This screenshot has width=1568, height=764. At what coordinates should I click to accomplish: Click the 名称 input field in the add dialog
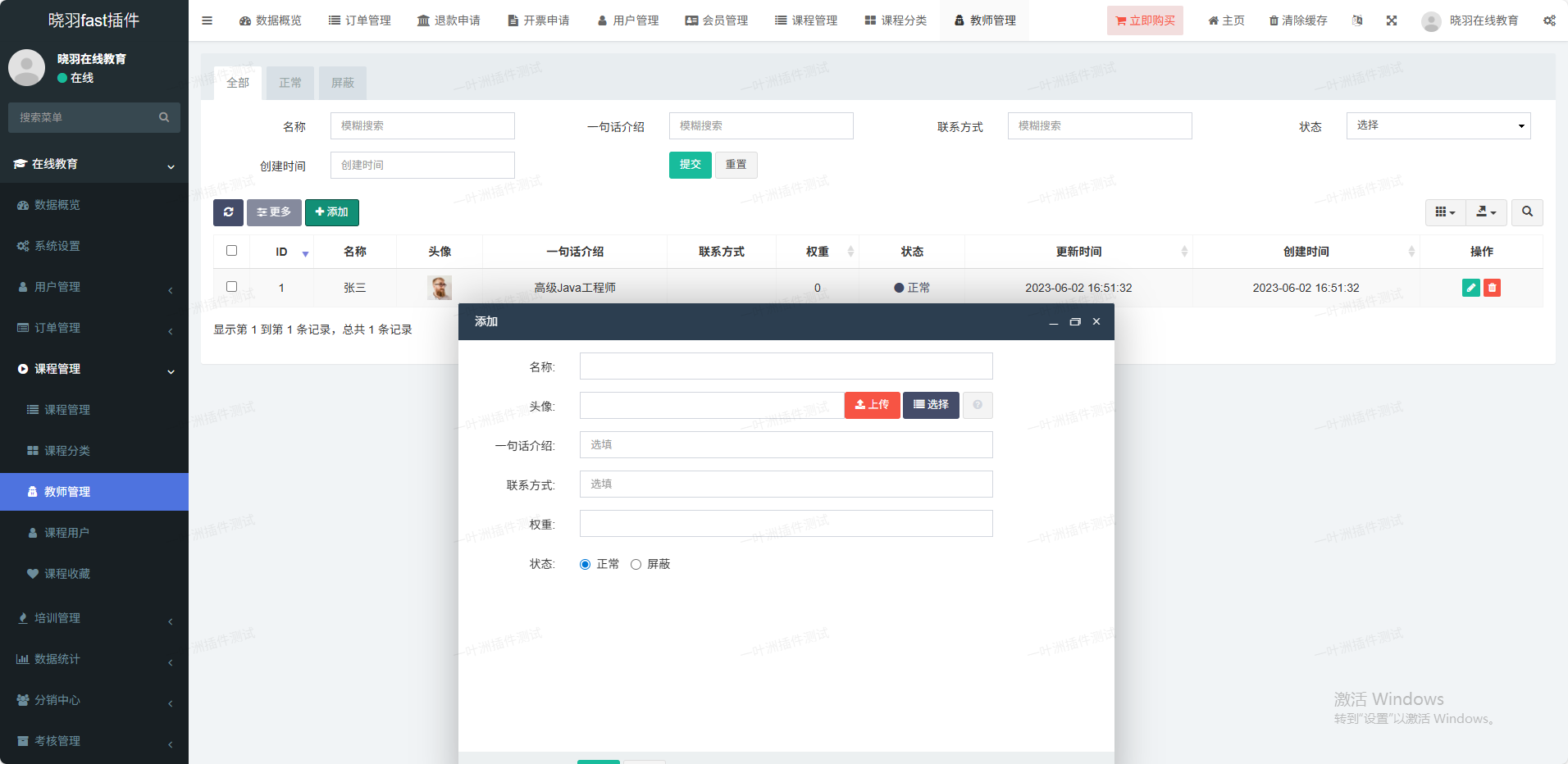click(786, 366)
